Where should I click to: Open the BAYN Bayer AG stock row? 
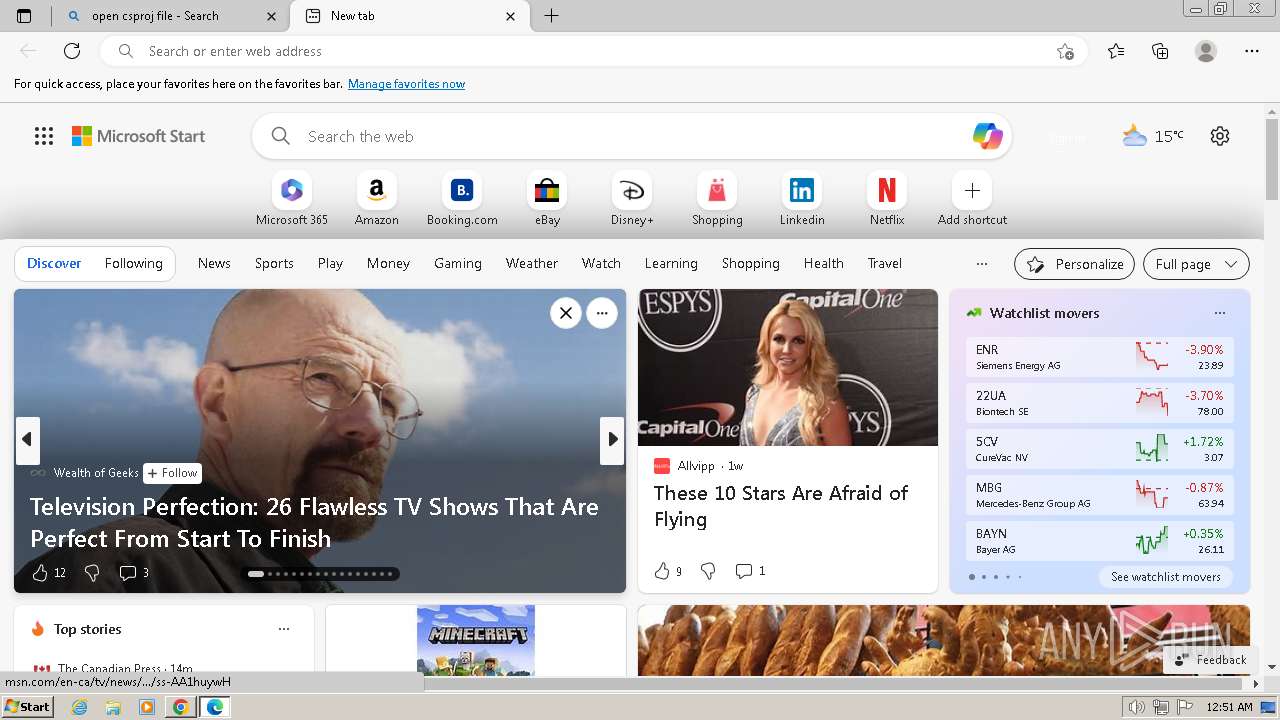(x=1100, y=541)
